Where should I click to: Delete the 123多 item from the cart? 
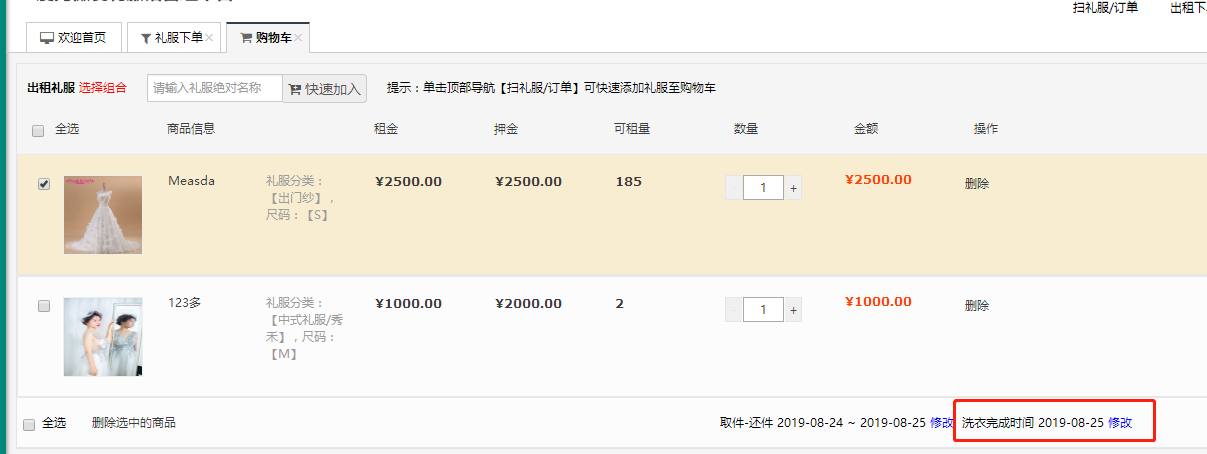pyautogui.click(x=977, y=306)
